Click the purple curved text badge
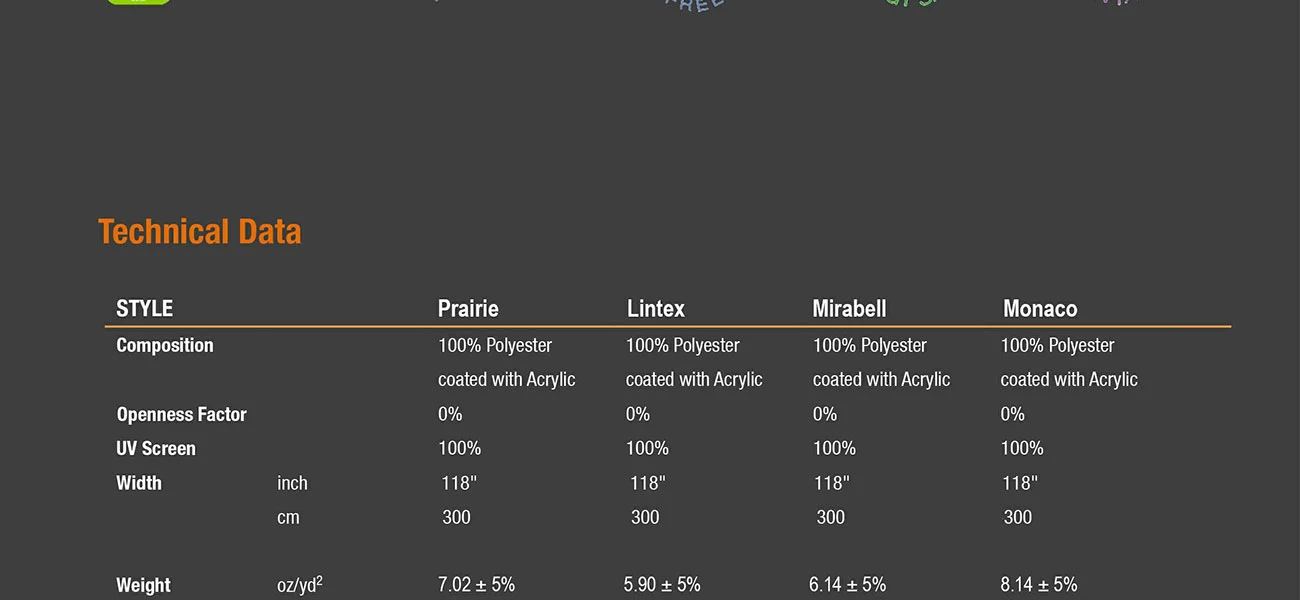1300x600 pixels. pyautogui.click(x=1120, y=3)
